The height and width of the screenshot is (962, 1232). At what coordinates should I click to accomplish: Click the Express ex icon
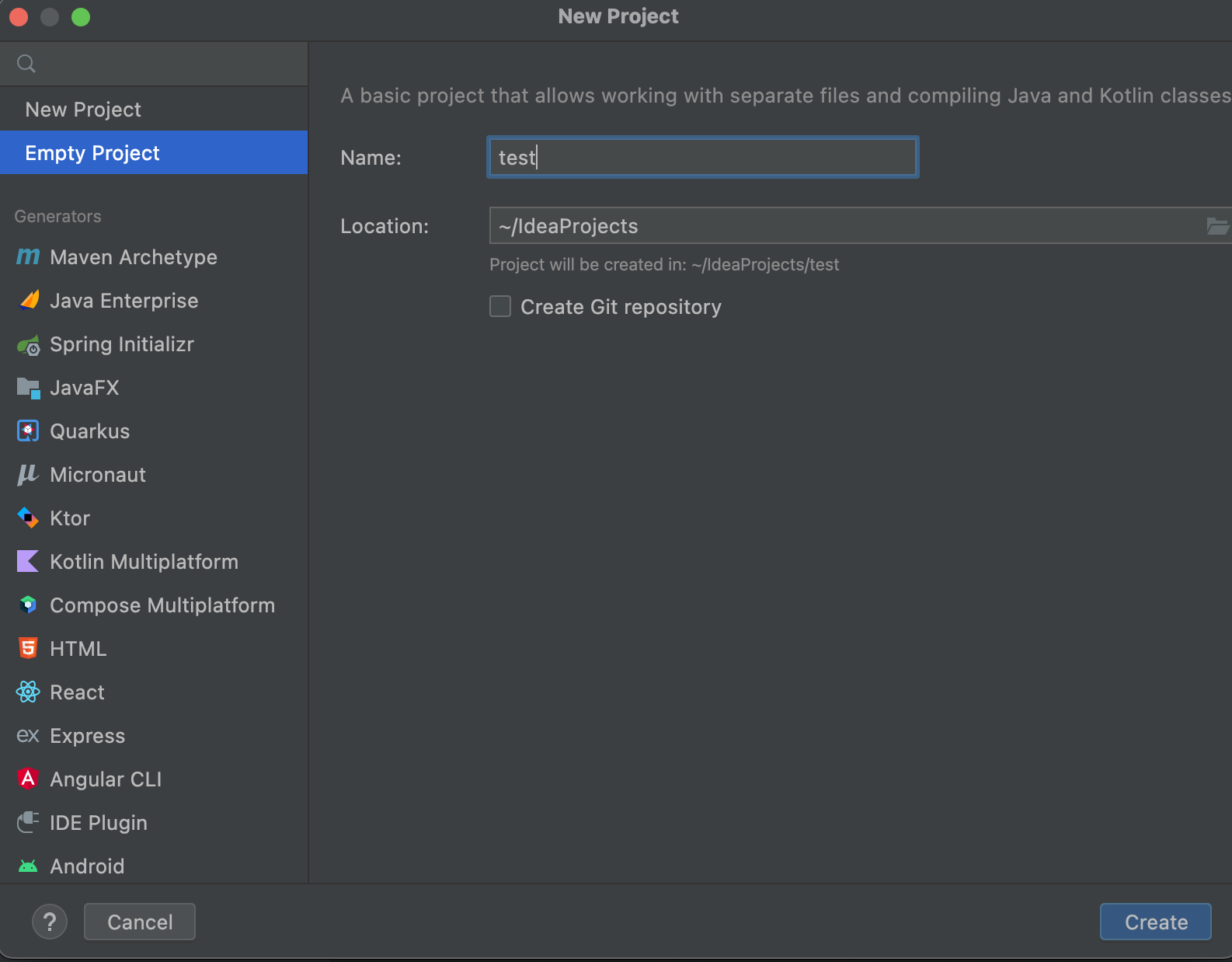[28, 735]
